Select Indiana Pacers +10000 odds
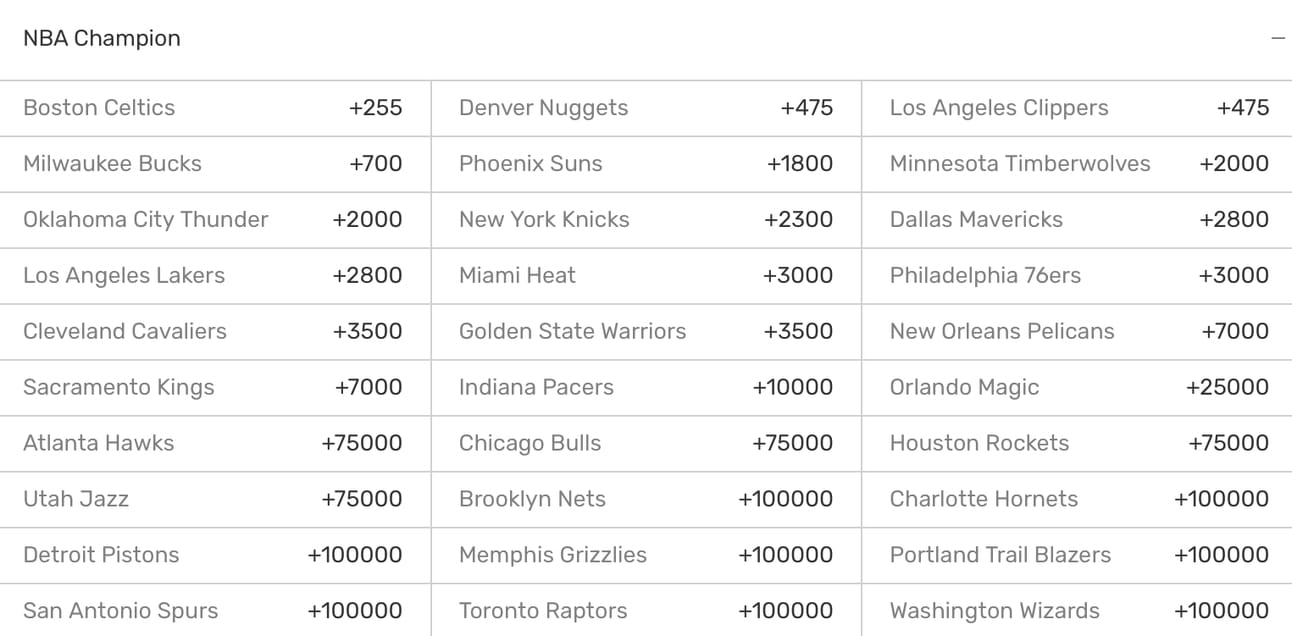1292x636 pixels. point(646,388)
